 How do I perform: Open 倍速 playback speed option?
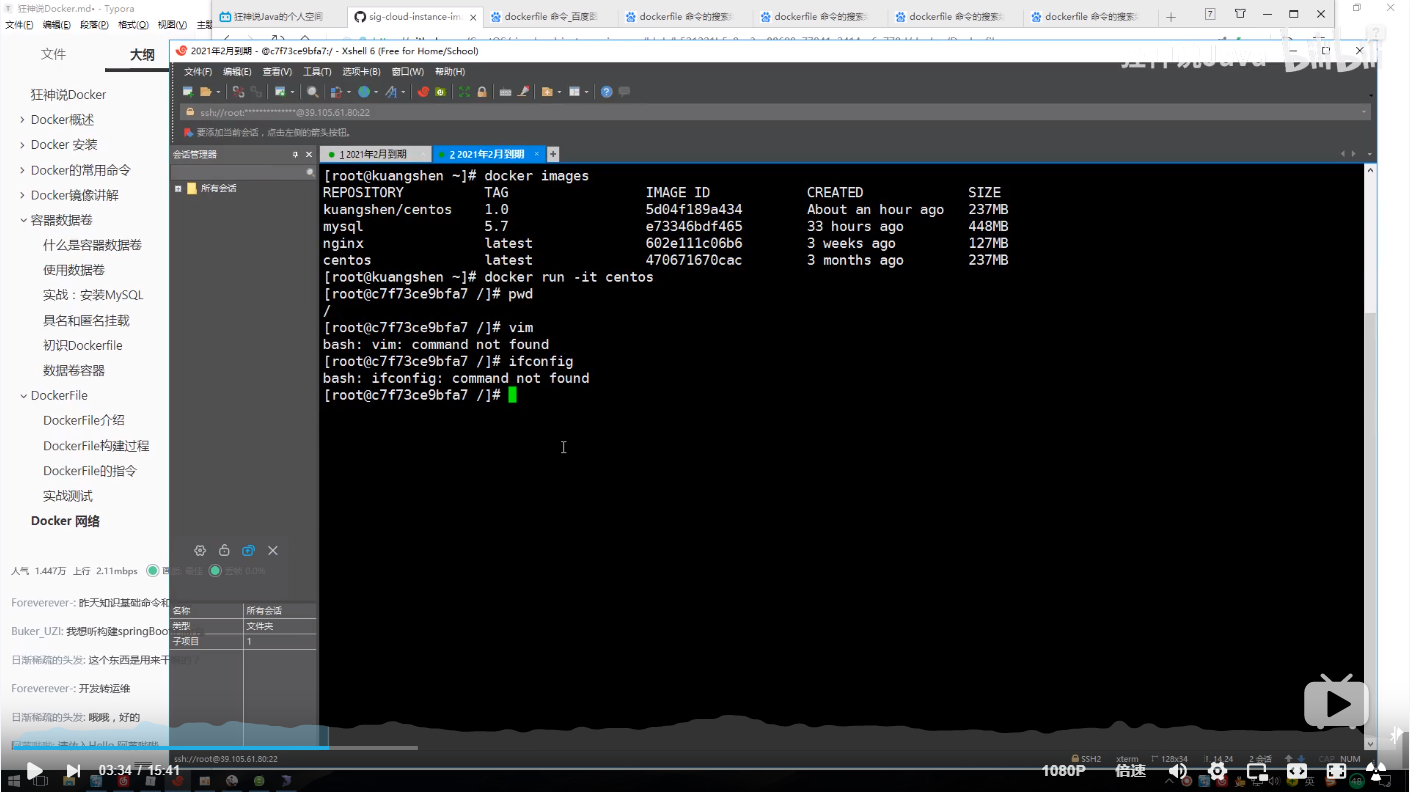[1130, 771]
